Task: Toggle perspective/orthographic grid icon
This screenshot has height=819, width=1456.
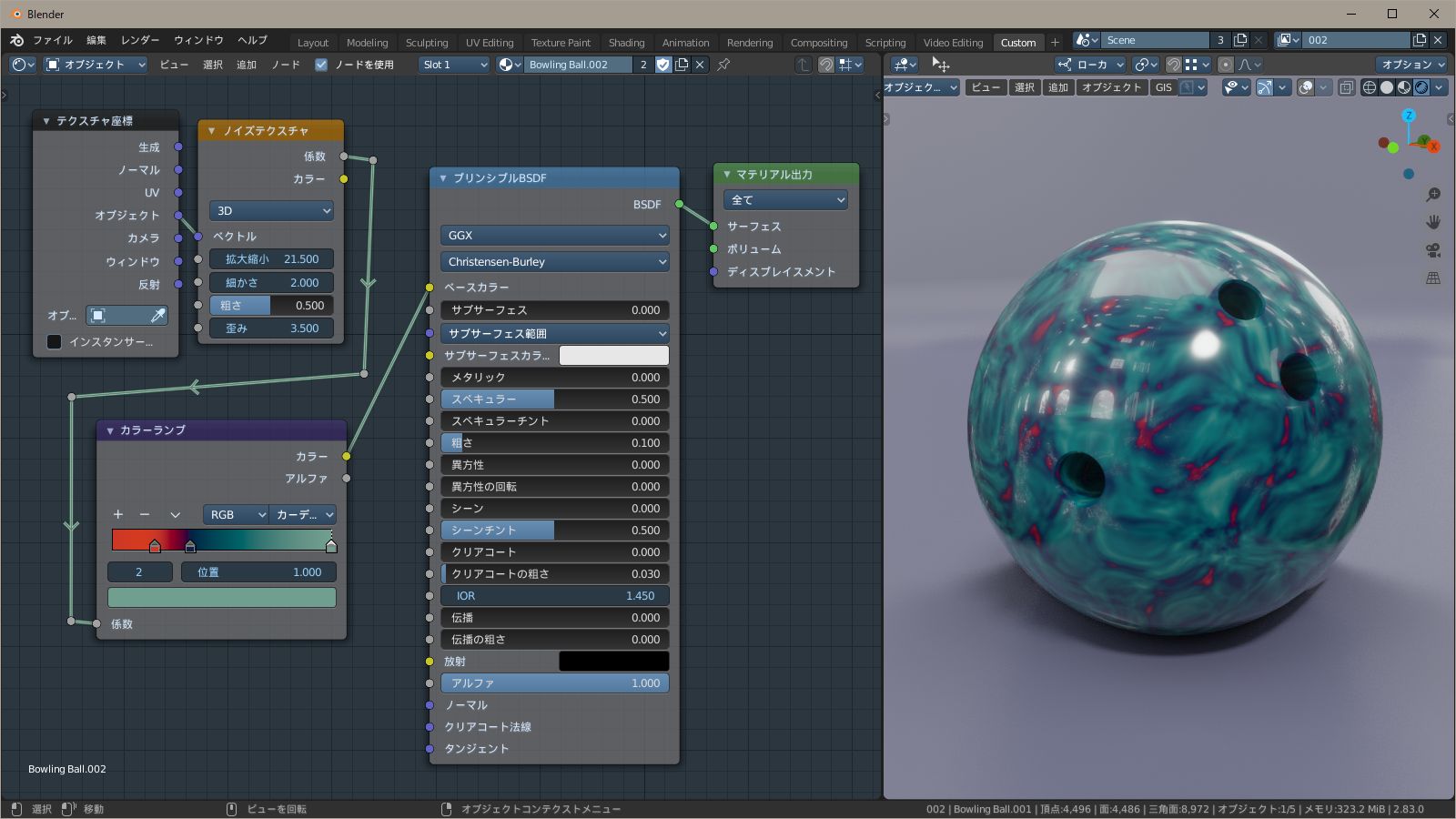Action: tap(1433, 278)
